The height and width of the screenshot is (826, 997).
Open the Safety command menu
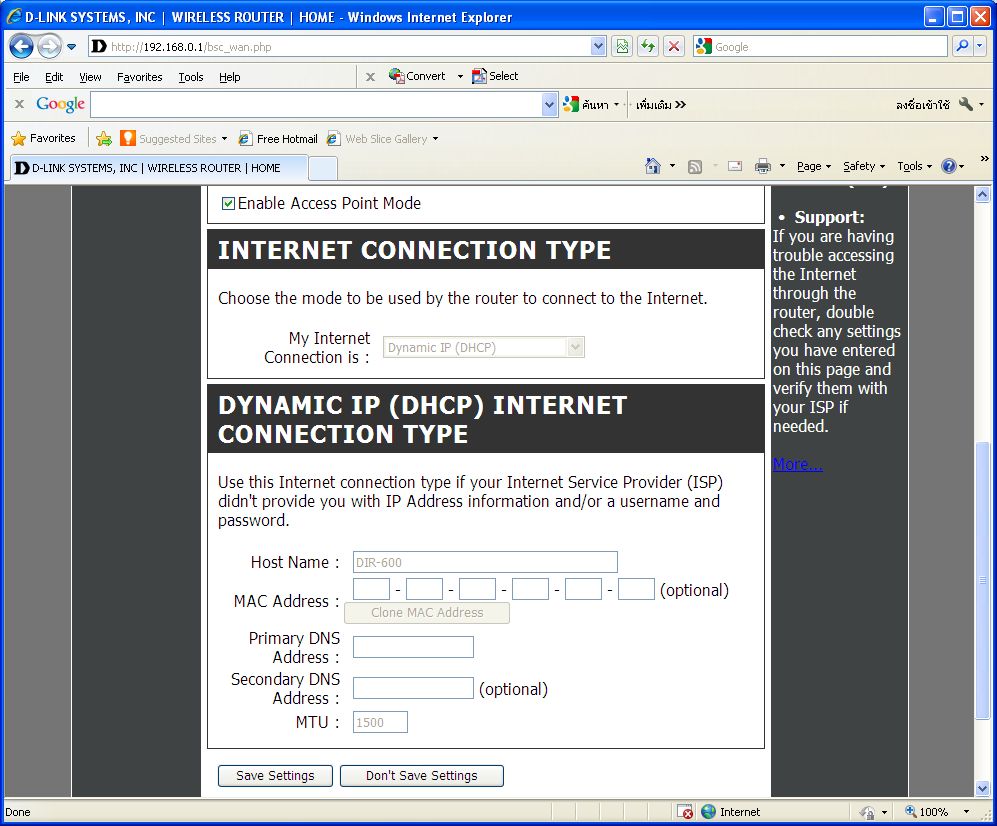coord(863,167)
